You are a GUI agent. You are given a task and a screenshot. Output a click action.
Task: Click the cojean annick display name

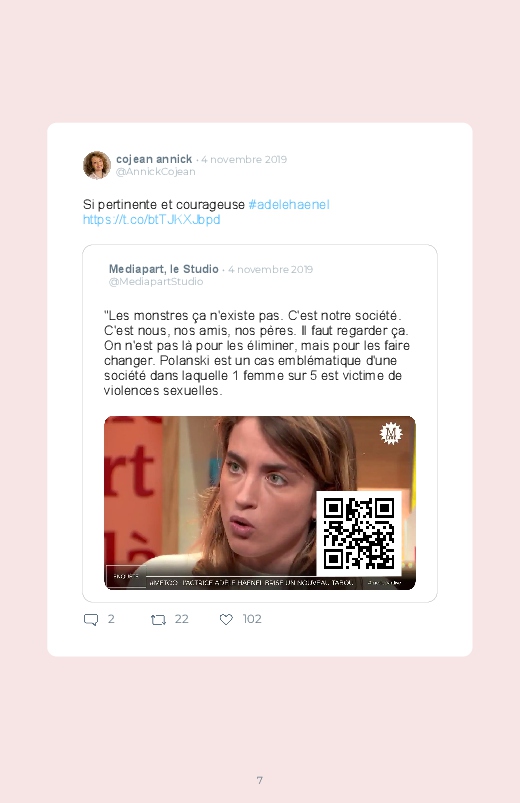[x=154, y=159]
